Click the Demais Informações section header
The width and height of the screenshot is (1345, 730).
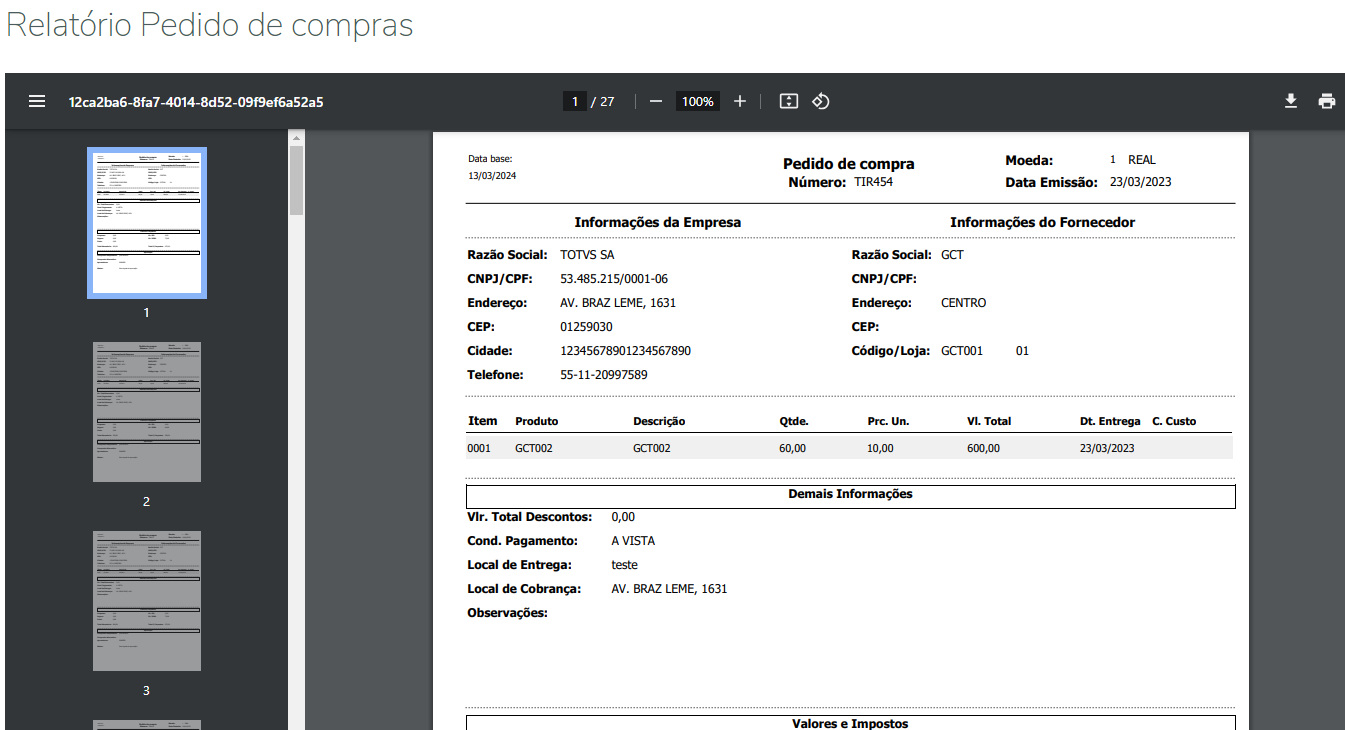click(850, 494)
